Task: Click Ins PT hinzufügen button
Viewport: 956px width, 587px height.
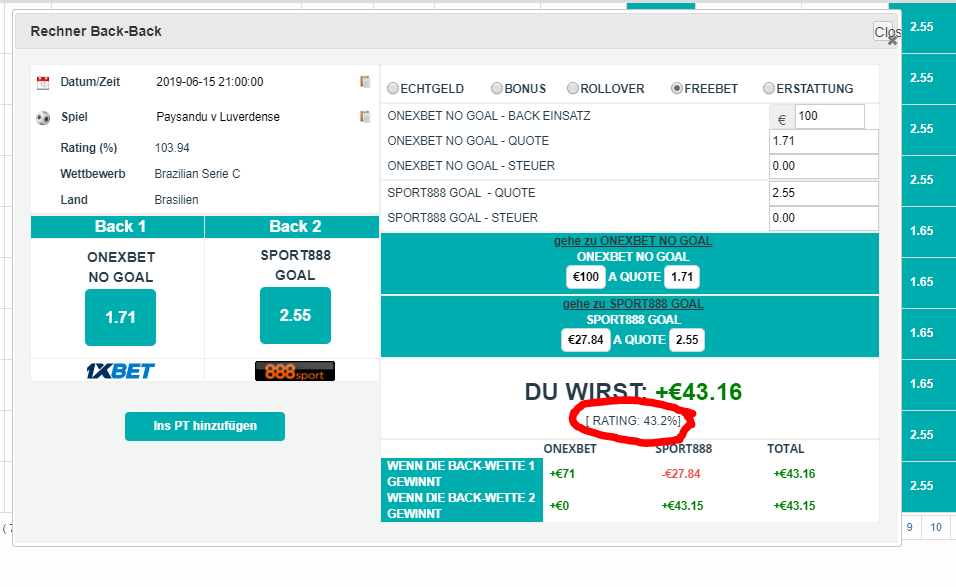Action: coord(205,426)
